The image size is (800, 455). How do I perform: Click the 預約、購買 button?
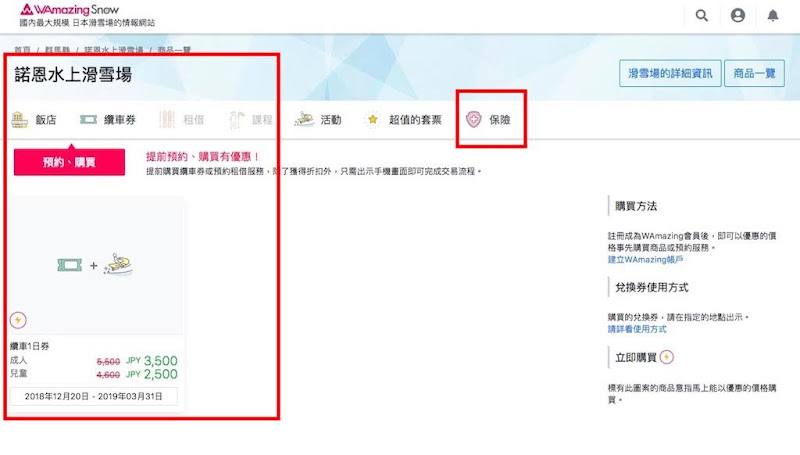click(x=69, y=162)
